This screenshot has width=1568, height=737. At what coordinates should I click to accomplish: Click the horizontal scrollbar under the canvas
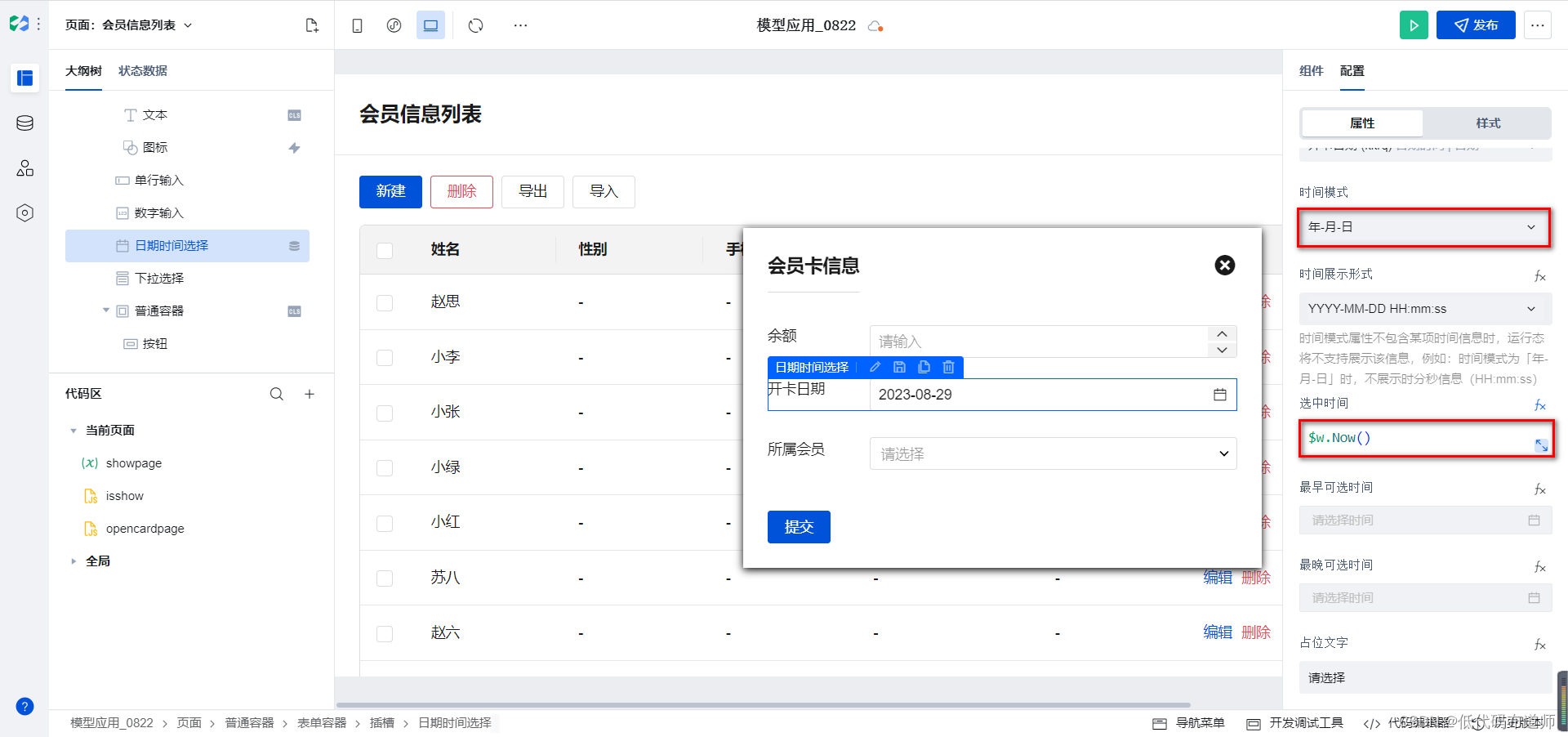(763, 704)
